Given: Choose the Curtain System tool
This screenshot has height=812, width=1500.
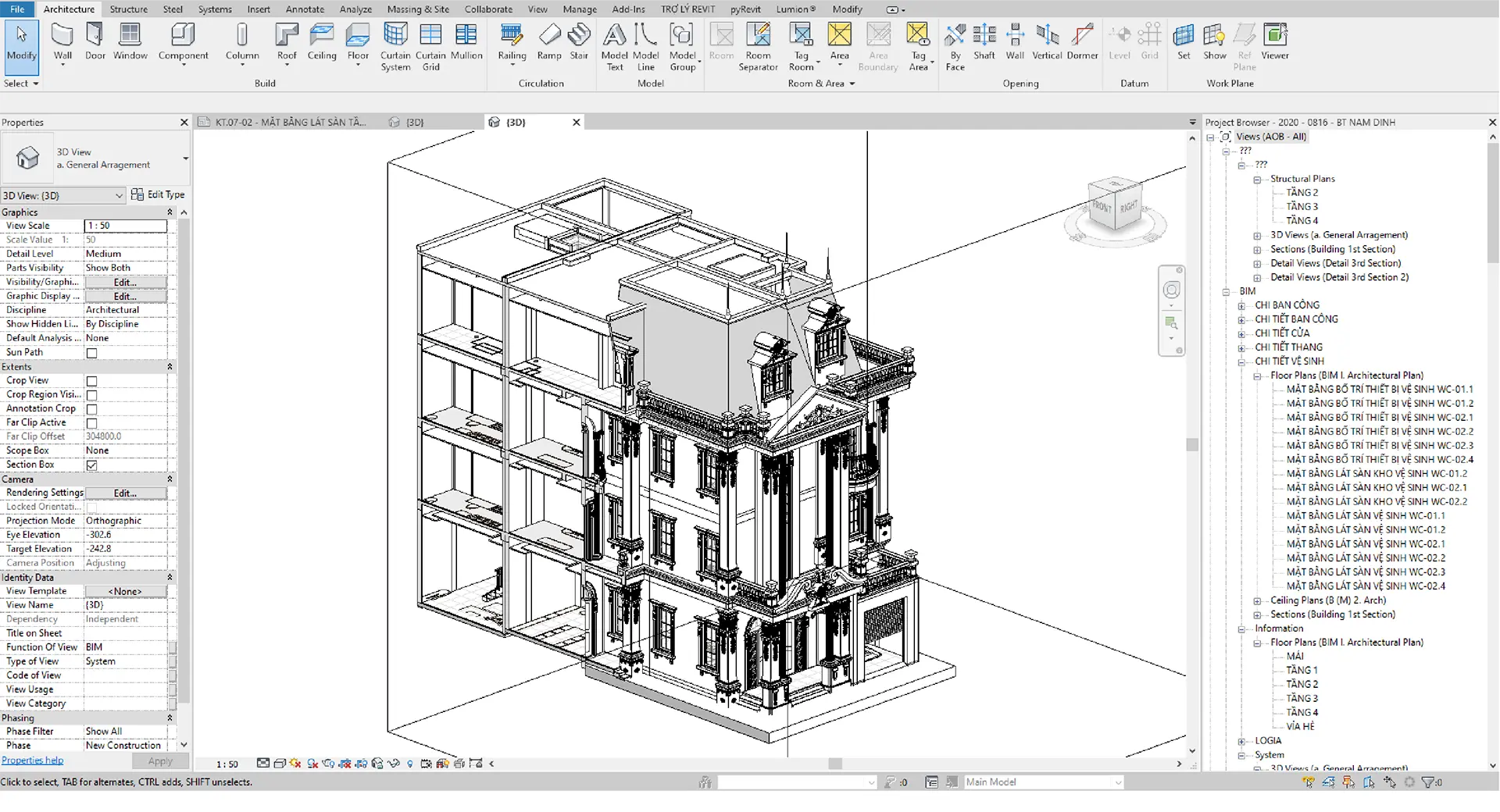Looking at the screenshot, I should [395, 47].
